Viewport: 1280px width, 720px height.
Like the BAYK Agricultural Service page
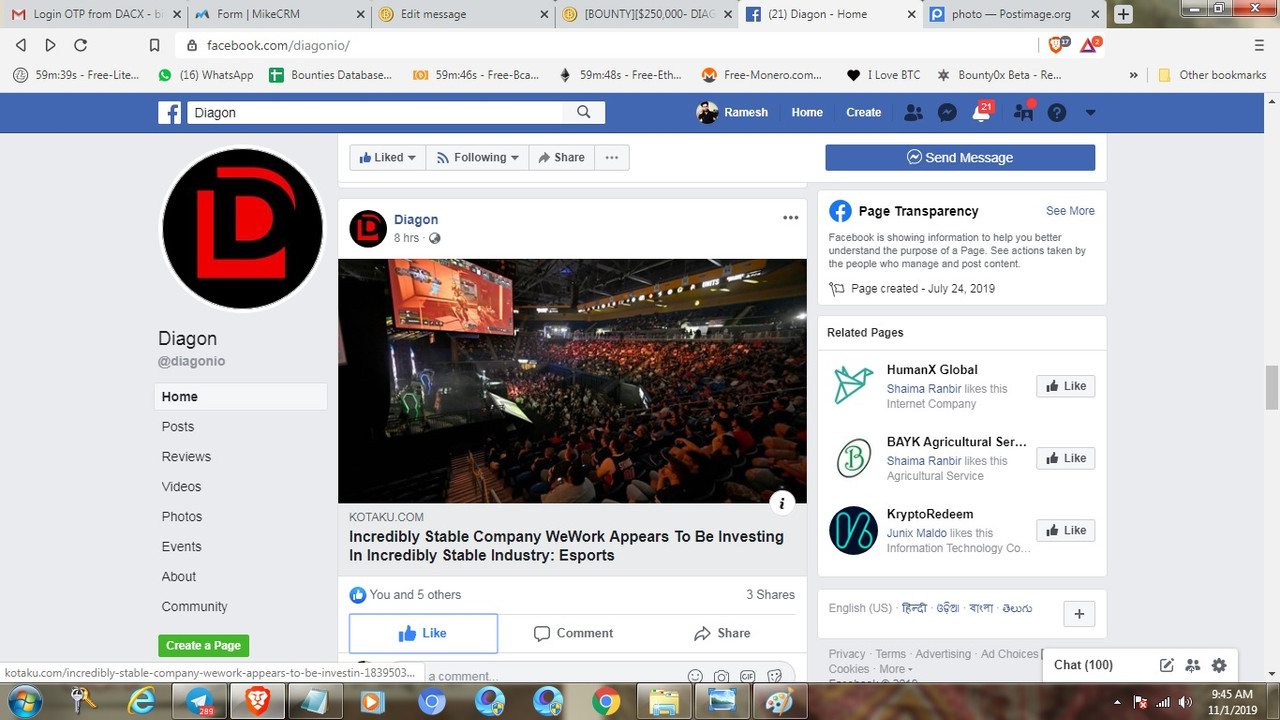1065,458
